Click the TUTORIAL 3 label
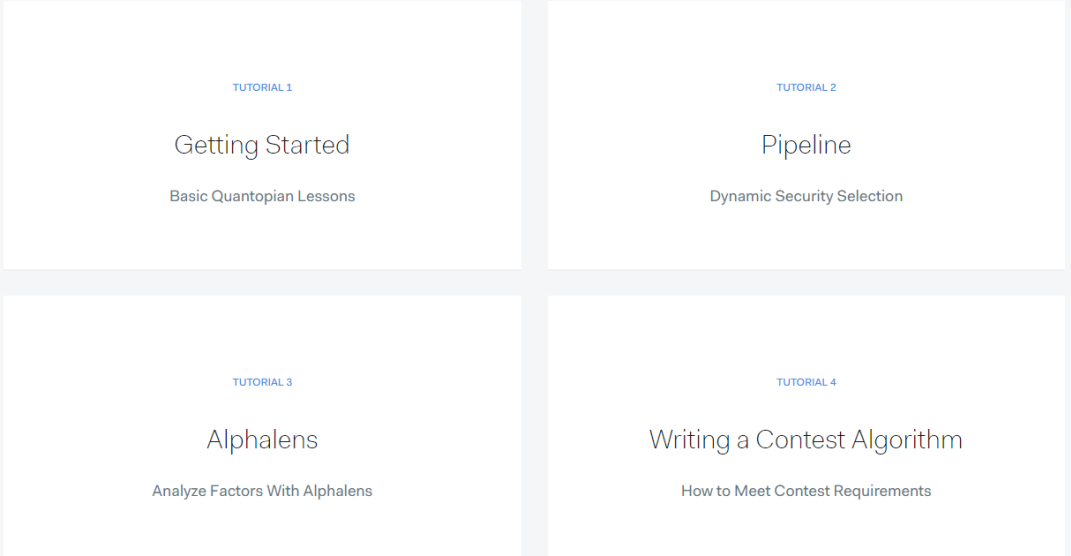This screenshot has width=1071, height=556. coord(262,382)
